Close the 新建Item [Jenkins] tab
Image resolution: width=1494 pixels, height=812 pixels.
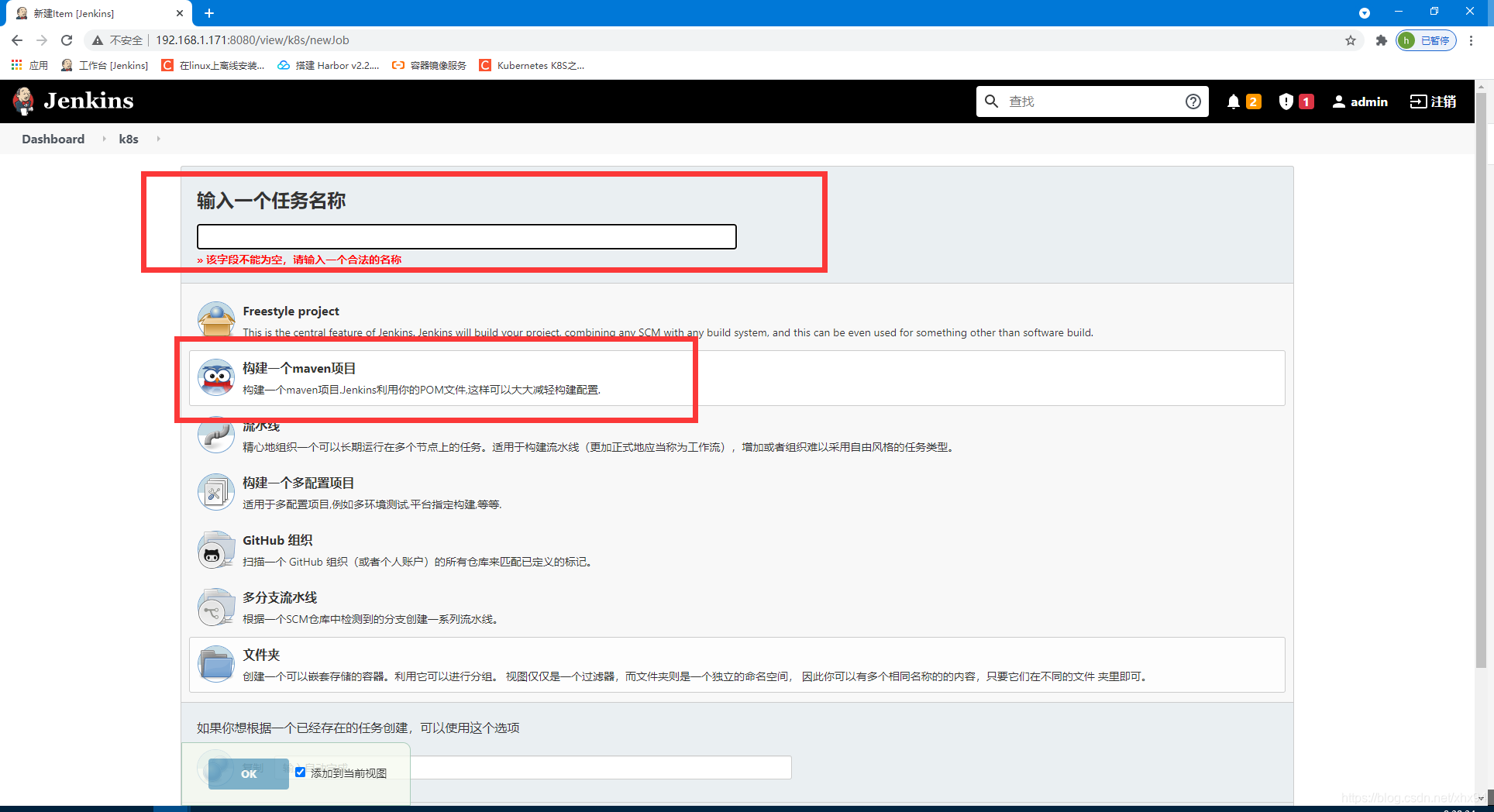click(x=180, y=13)
